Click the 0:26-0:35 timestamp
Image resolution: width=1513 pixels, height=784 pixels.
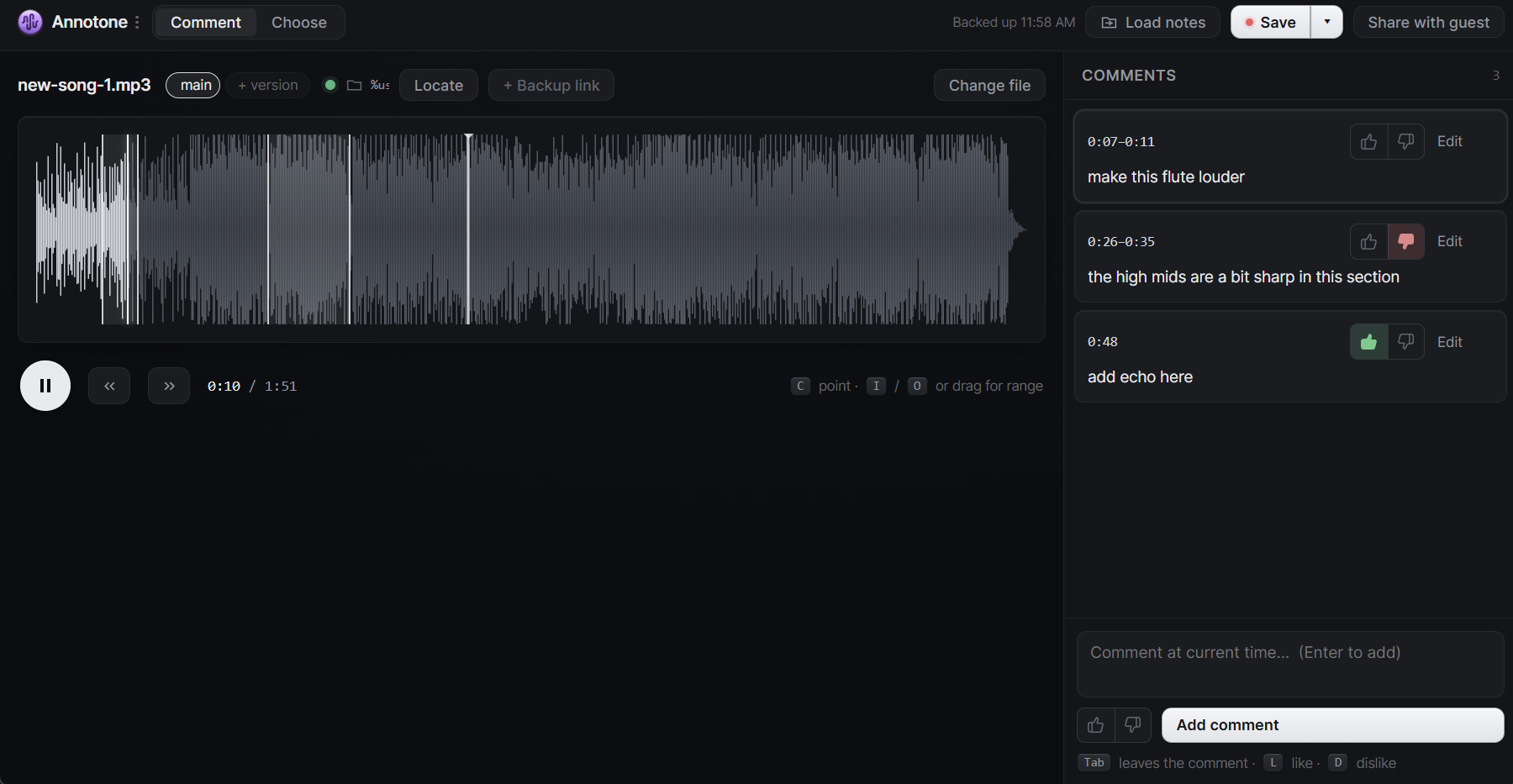(1121, 242)
